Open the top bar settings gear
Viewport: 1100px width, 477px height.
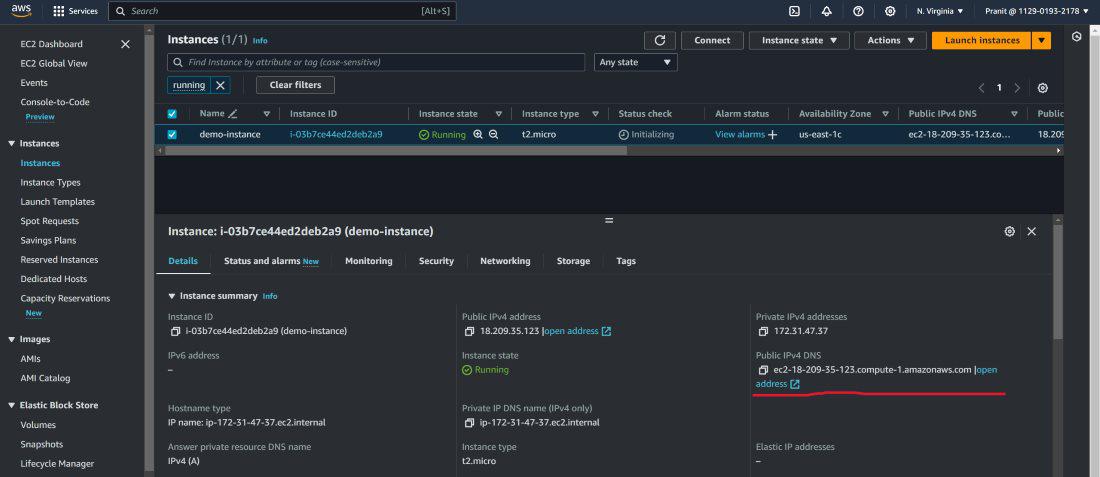coord(890,11)
